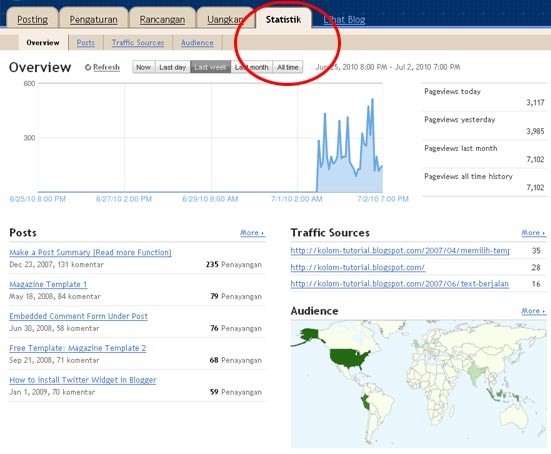
Task: Open the Uangkan tab
Action: pos(225,19)
